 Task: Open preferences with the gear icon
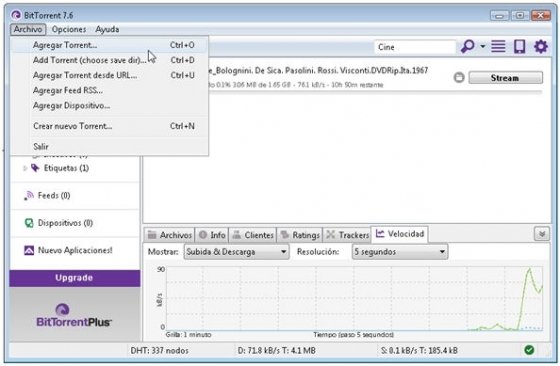(541, 46)
